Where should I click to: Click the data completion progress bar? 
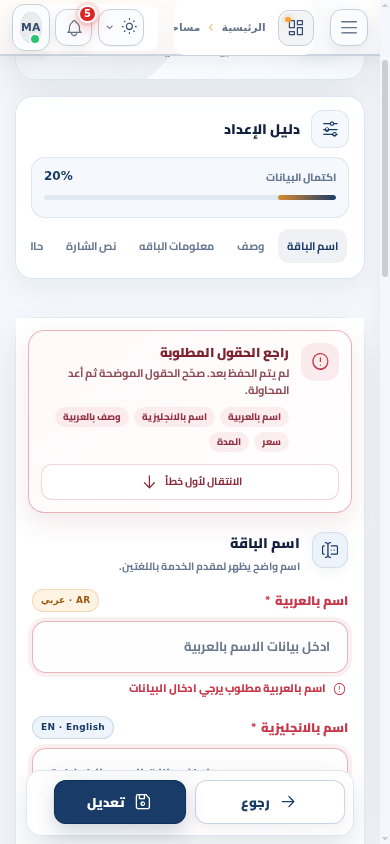pos(190,198)
